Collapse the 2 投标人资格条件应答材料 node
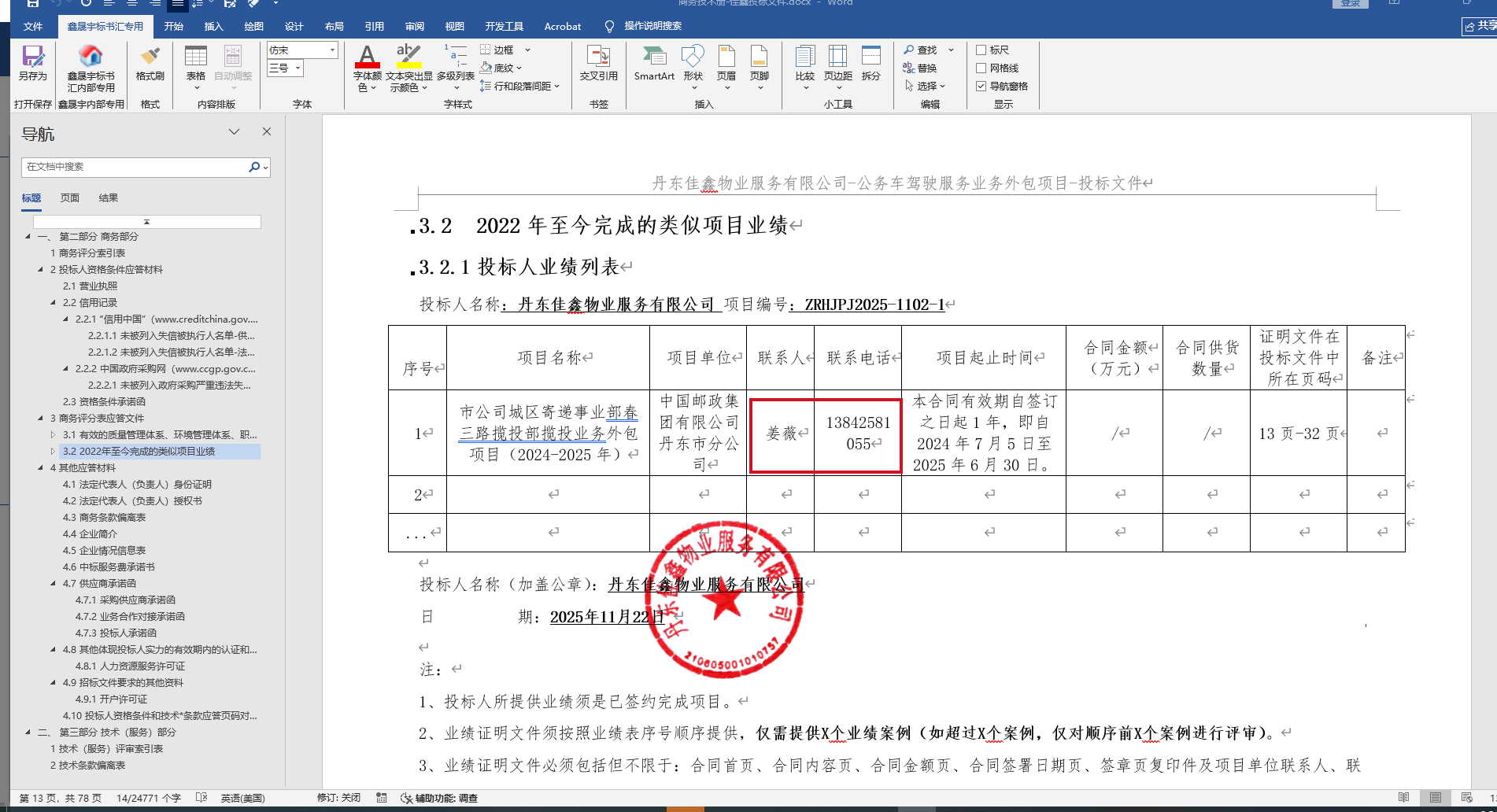1497x812 pixels. 41,269
